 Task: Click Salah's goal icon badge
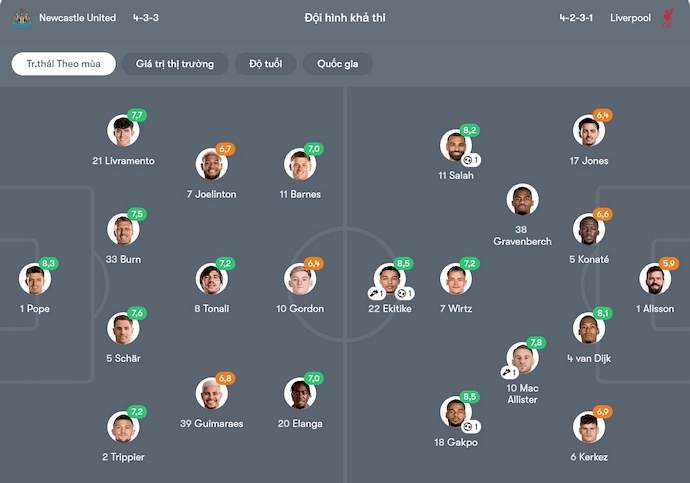point(472,160)
